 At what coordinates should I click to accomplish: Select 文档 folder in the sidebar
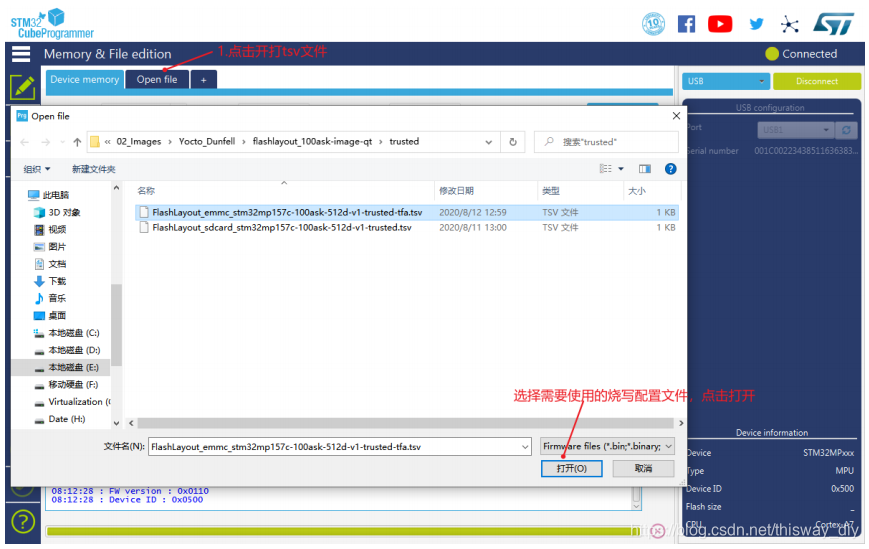[50, 264]
